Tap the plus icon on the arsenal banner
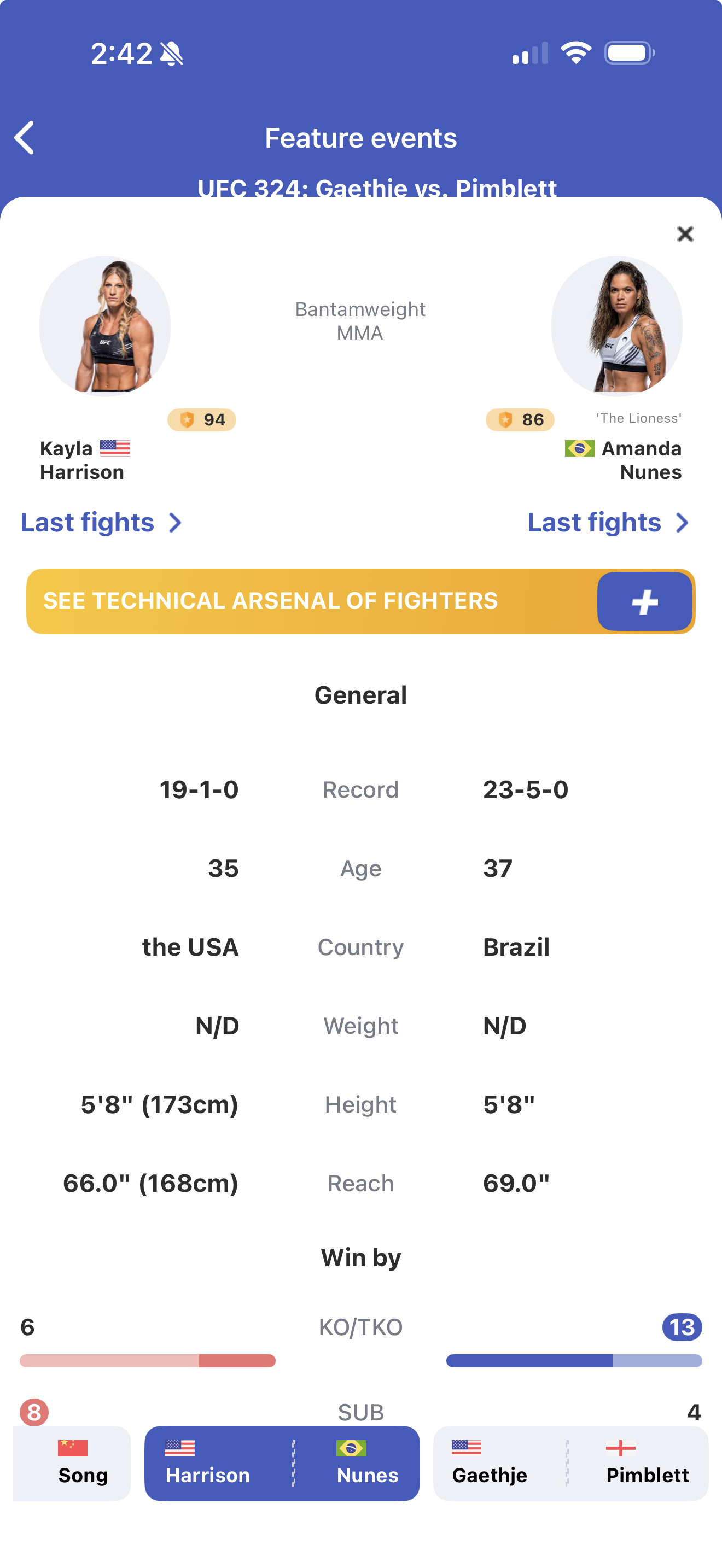 (x=645, y=601)
